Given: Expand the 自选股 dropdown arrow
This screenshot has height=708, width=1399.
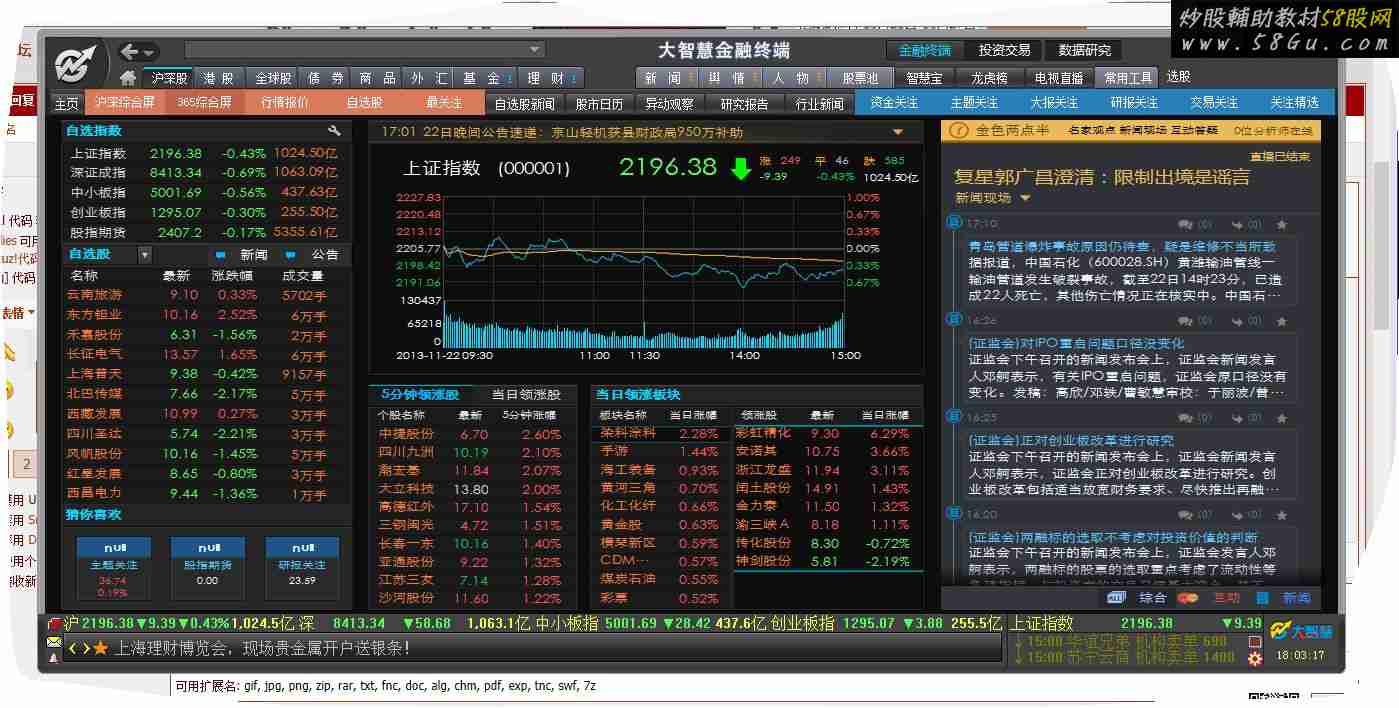Looking at the screenshot, I should click(x=145, y=255).
